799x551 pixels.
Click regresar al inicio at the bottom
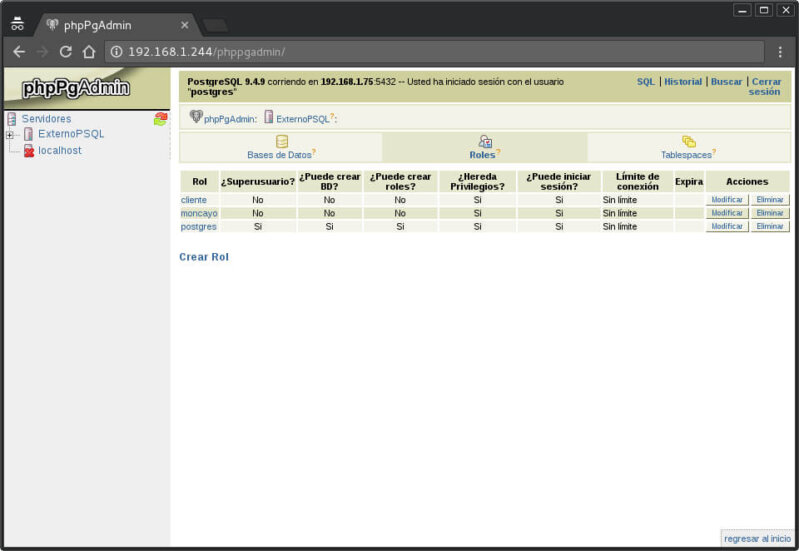(757, 539)
